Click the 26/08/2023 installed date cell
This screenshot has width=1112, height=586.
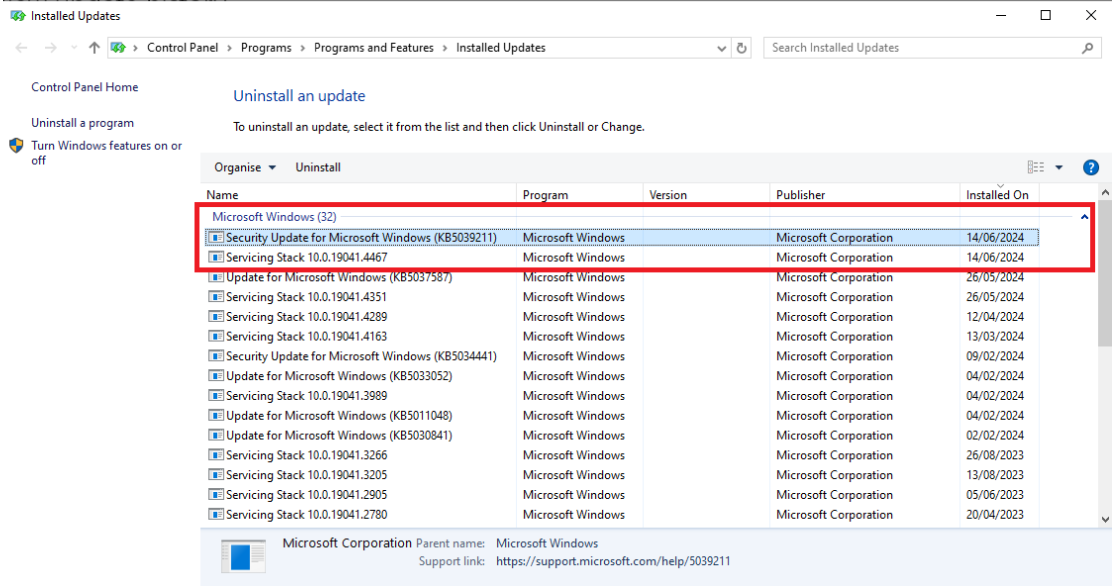pos(995,455)
